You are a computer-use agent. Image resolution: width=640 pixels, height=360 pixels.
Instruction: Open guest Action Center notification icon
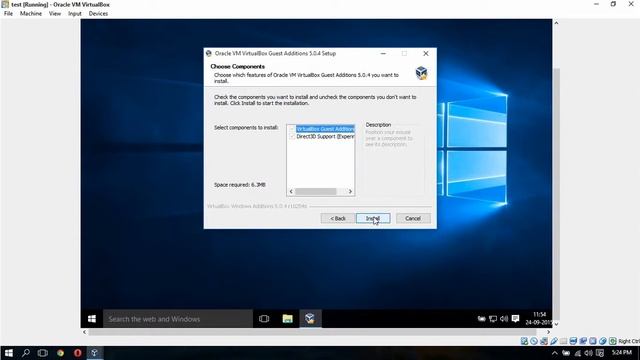click(x=516, y=319)
